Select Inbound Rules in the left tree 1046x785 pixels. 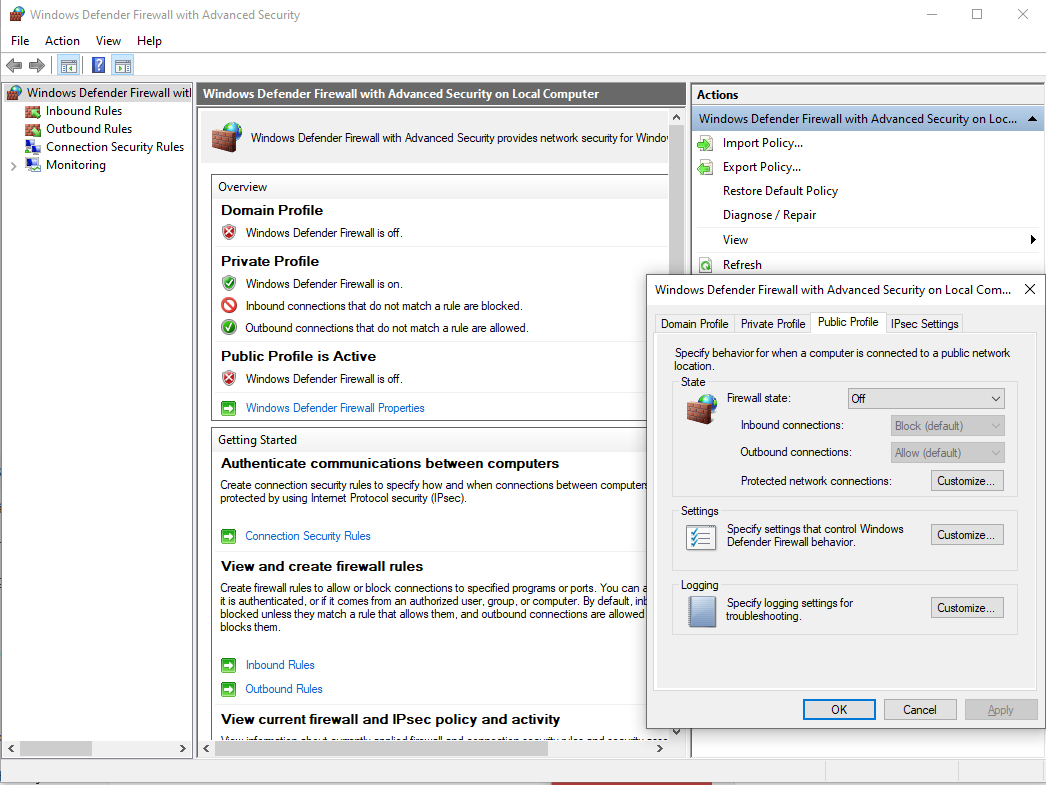pos(83,111)
